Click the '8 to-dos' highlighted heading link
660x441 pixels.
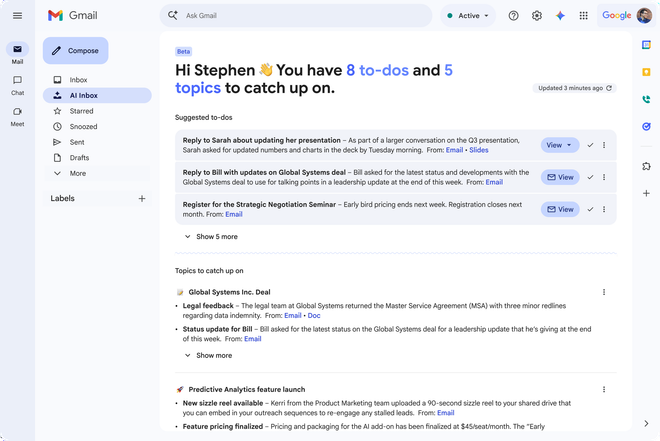[x=377, y=70]
